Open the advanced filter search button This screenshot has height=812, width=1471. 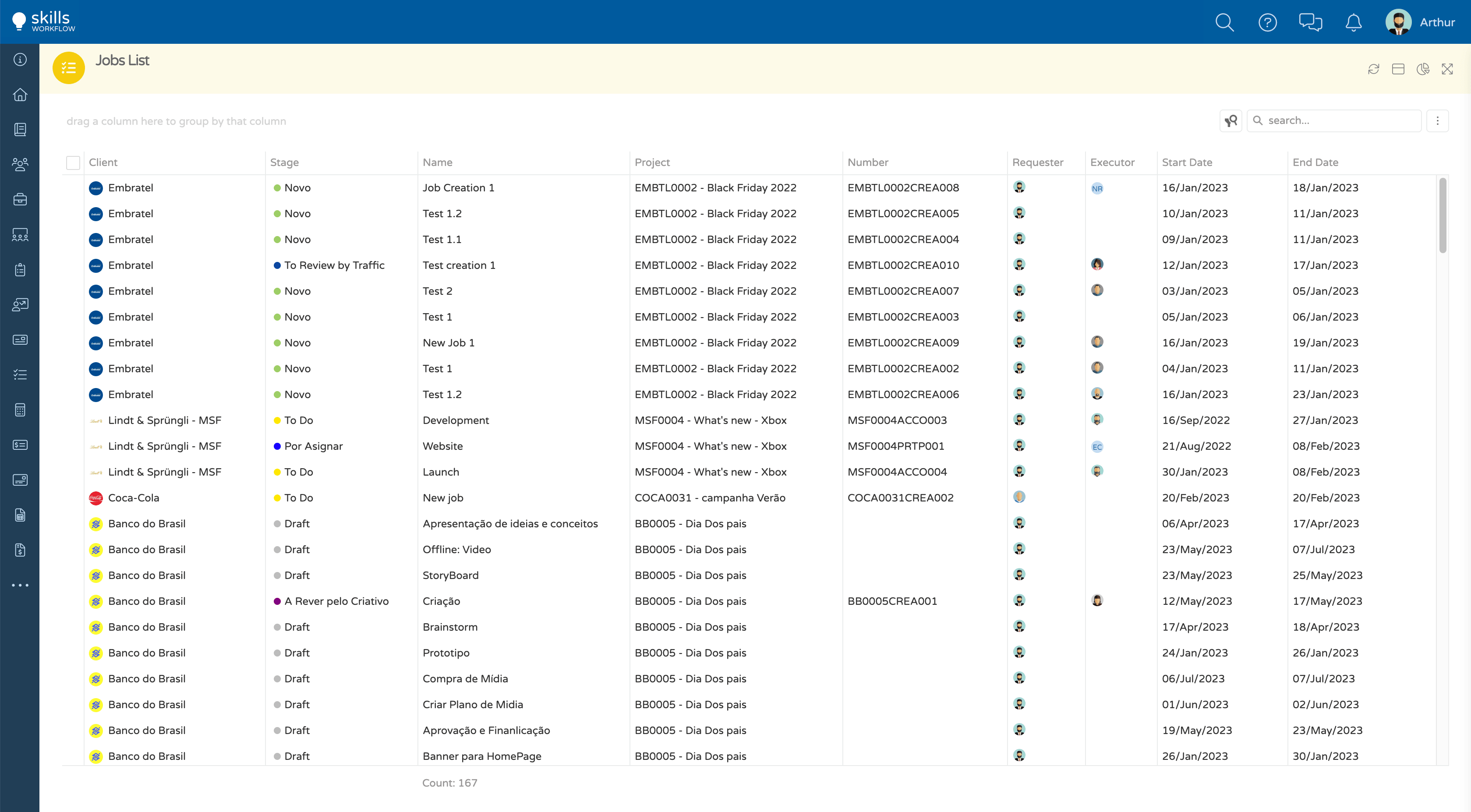(x=1231, y=120)
